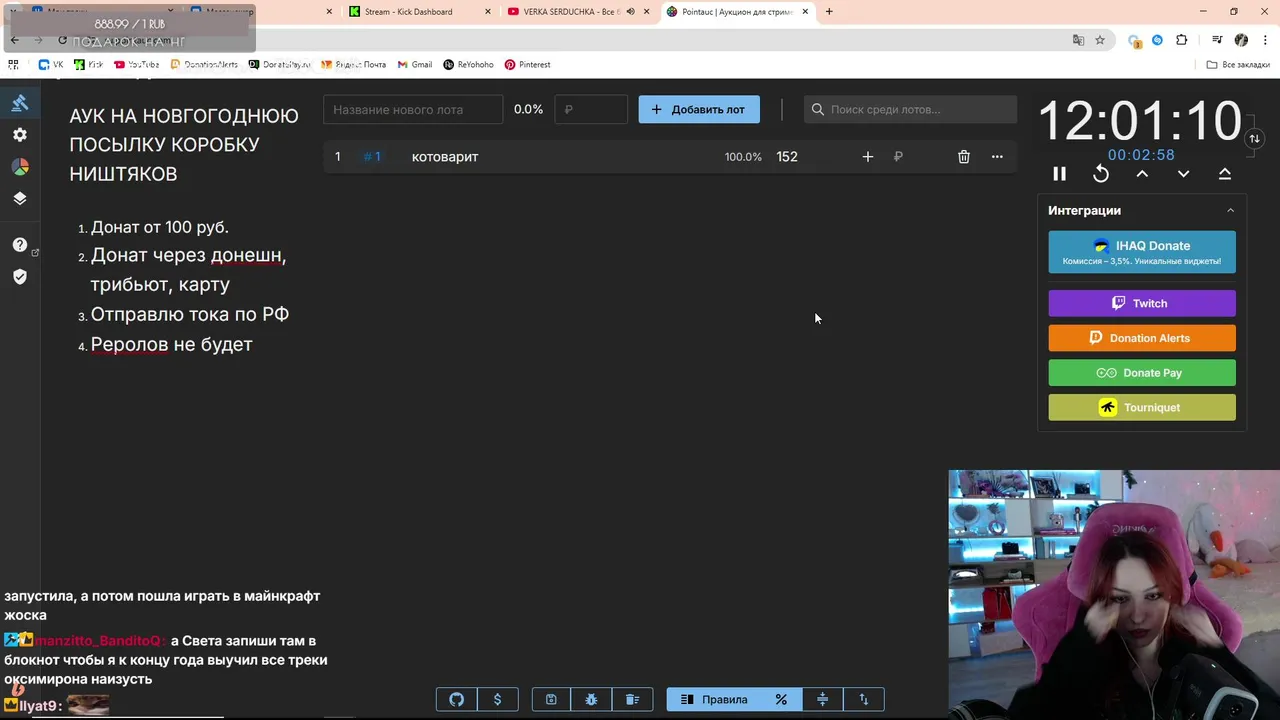Click the bug report icon
This screenshot has height=720, width=1280.
(x=591, y=699)
